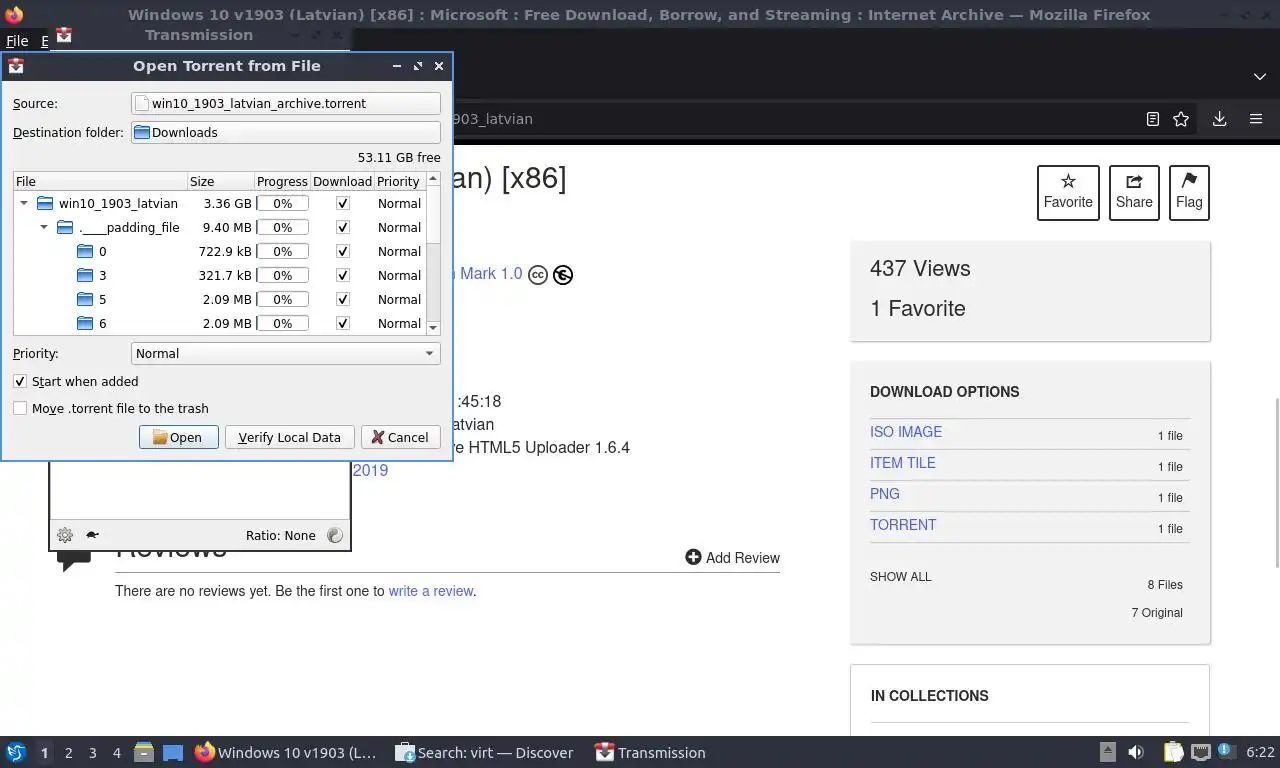Sort file list by Size column
The image size is (1280, 768).
tap(220, 181)
